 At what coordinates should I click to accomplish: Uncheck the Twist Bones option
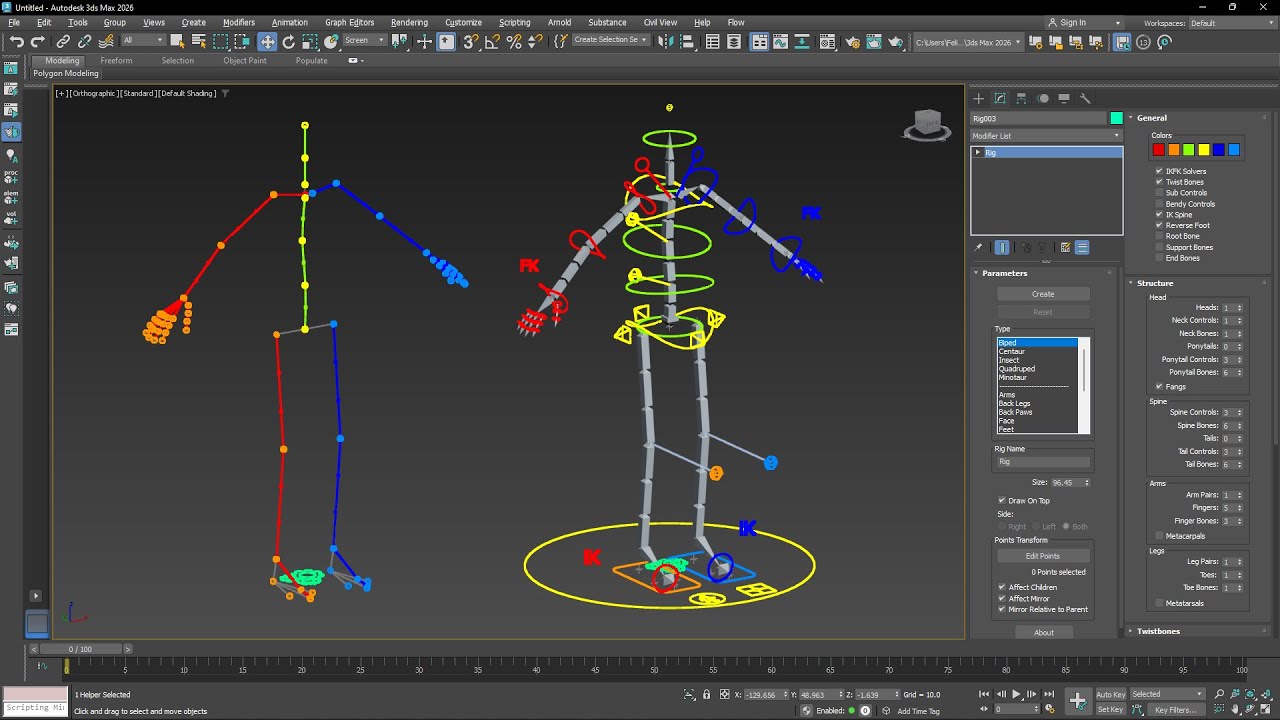(1159, 182)
